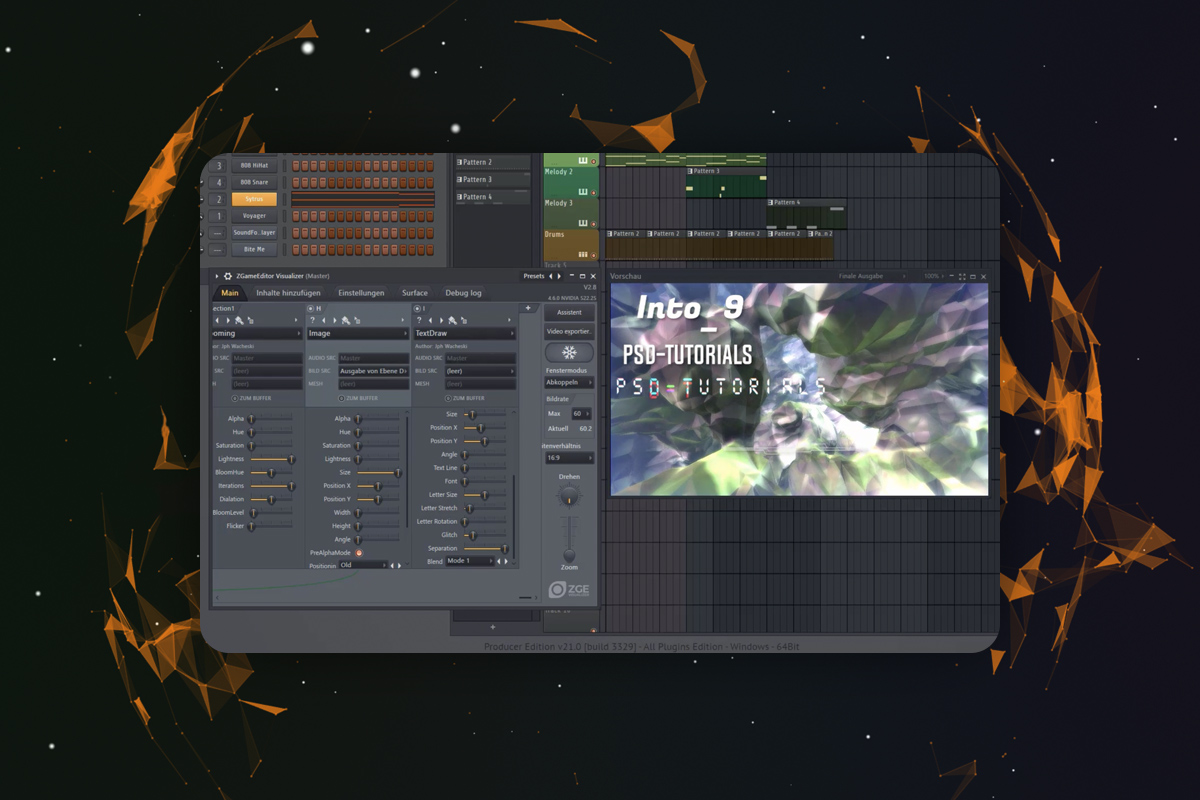Open the Bildrate Max 60 dropdown
1200x800 pixels.
[581, 413]
